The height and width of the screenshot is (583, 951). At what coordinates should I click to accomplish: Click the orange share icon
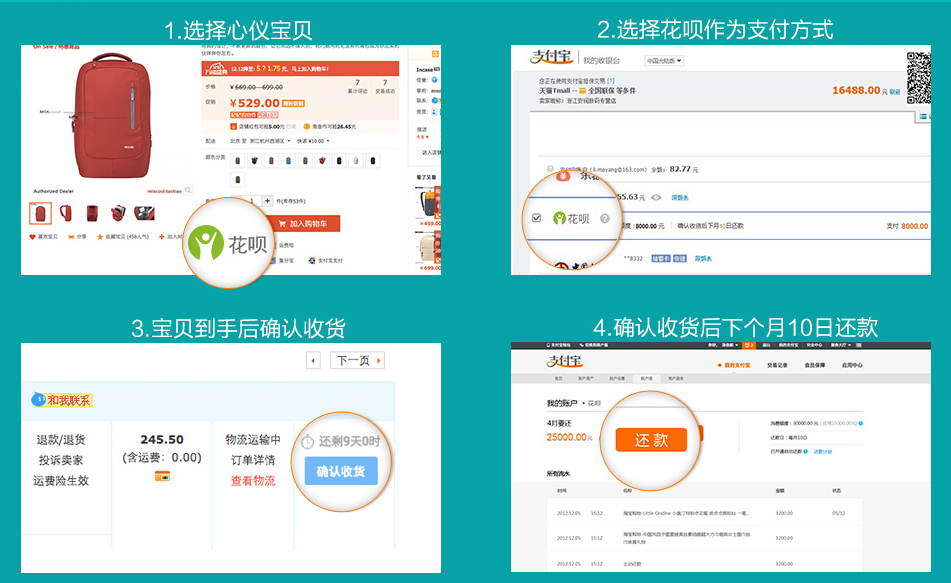click(72, 237)
